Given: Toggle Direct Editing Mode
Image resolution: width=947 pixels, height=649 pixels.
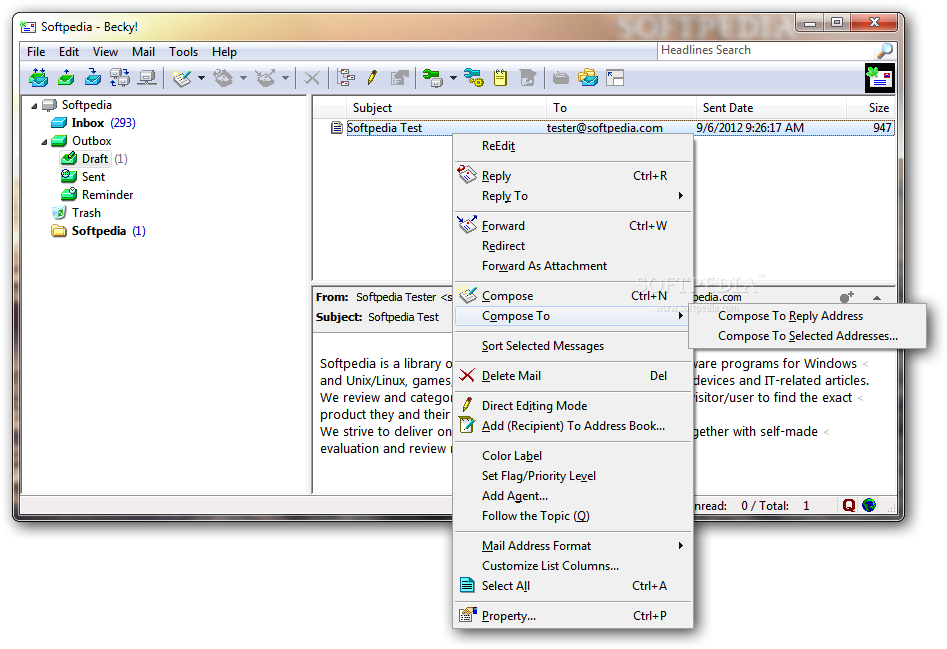Looking at the screenshot, I should 572,406.
